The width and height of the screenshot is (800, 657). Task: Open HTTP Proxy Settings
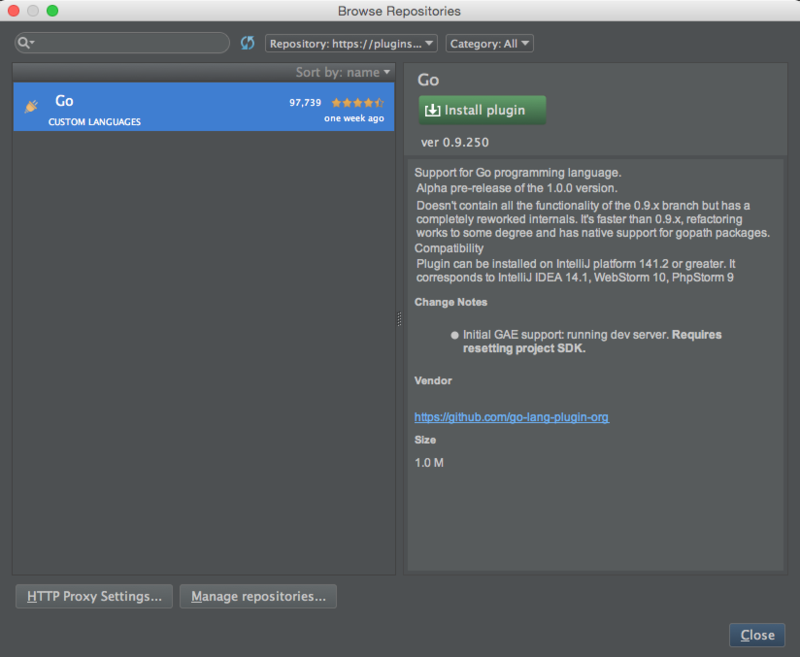click(x=94, y=596)
